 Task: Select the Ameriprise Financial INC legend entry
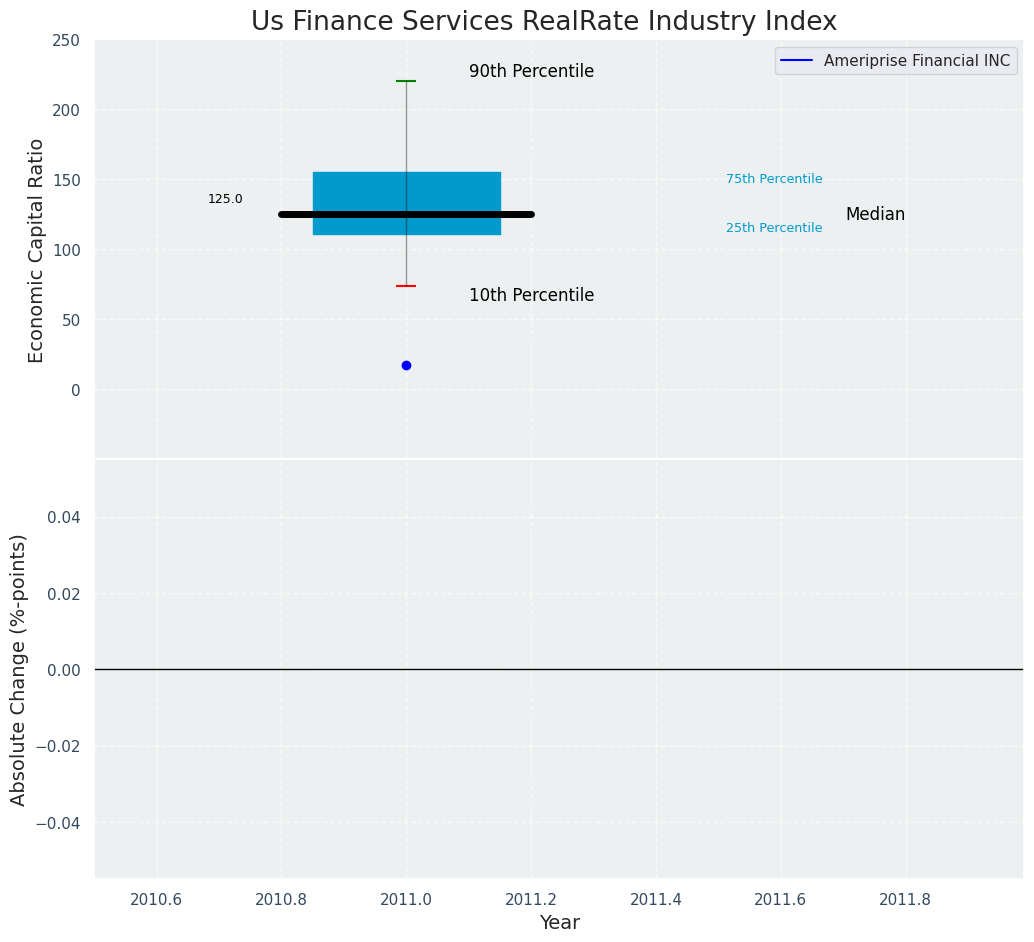[916, 61]
